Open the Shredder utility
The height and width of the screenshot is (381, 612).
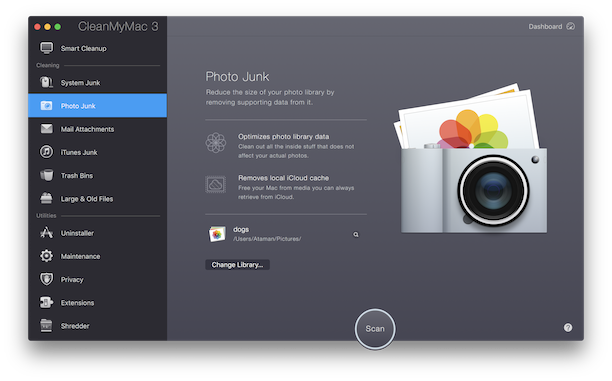[x=98, y=326]
